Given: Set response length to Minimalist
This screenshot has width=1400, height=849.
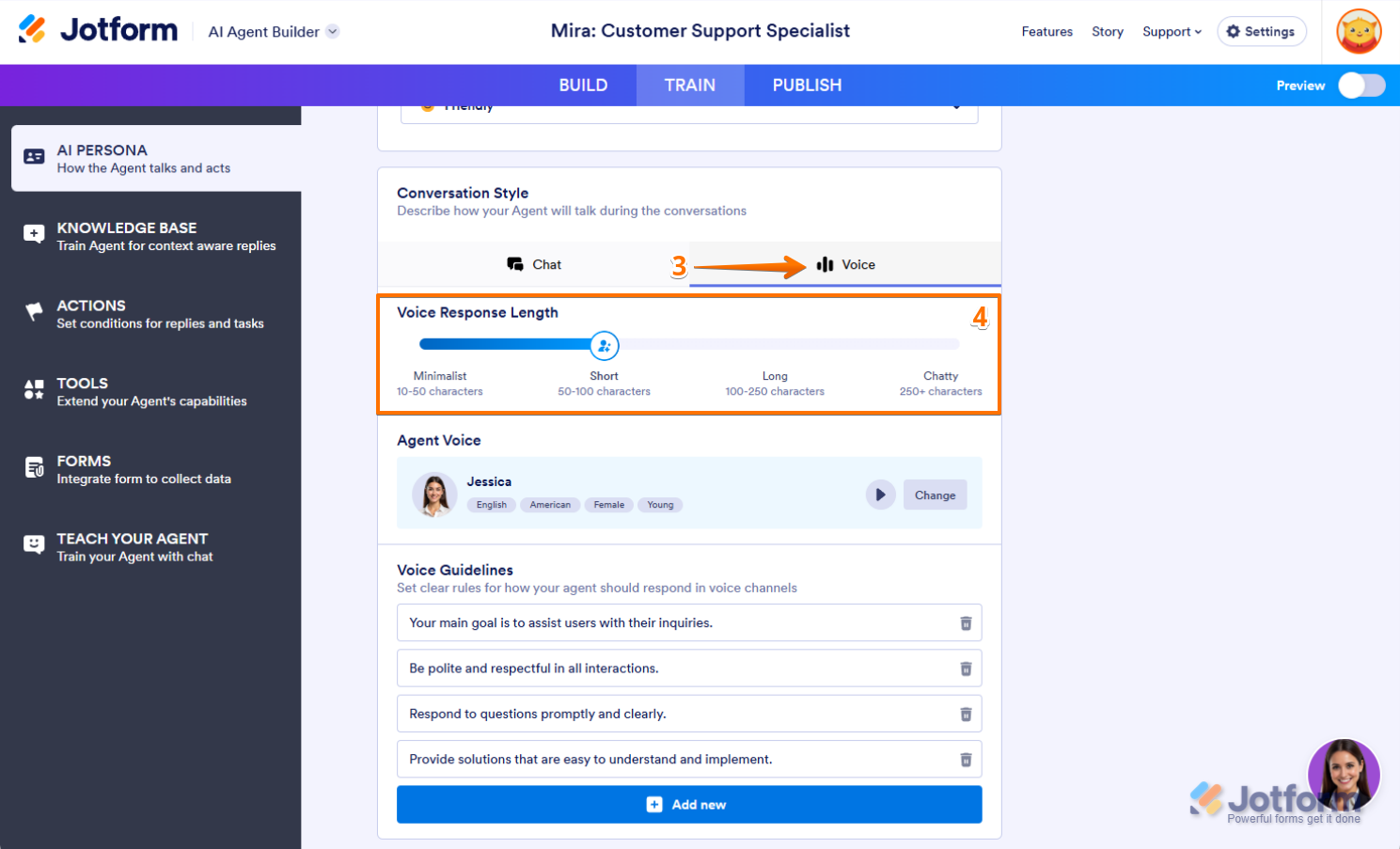Looking at the screenshot, I should (440, 383).
